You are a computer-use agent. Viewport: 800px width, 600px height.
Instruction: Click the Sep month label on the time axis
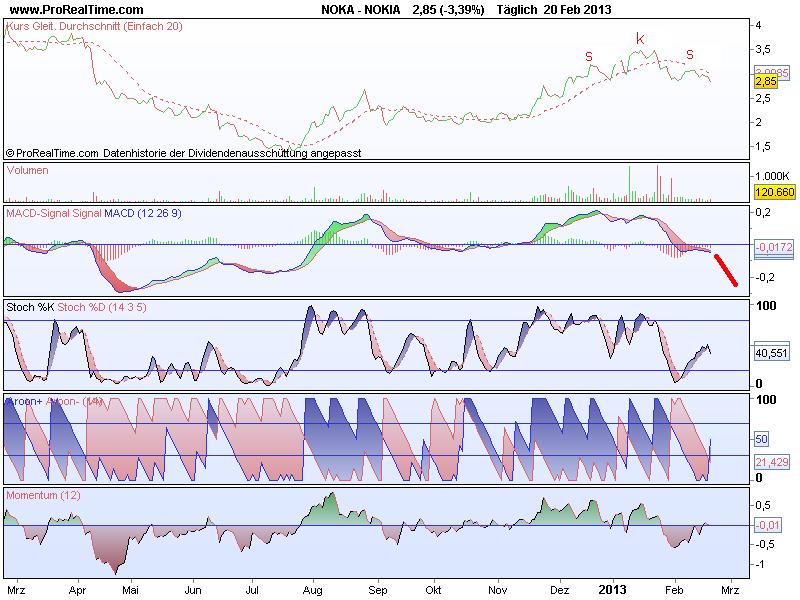pos(378,590)
